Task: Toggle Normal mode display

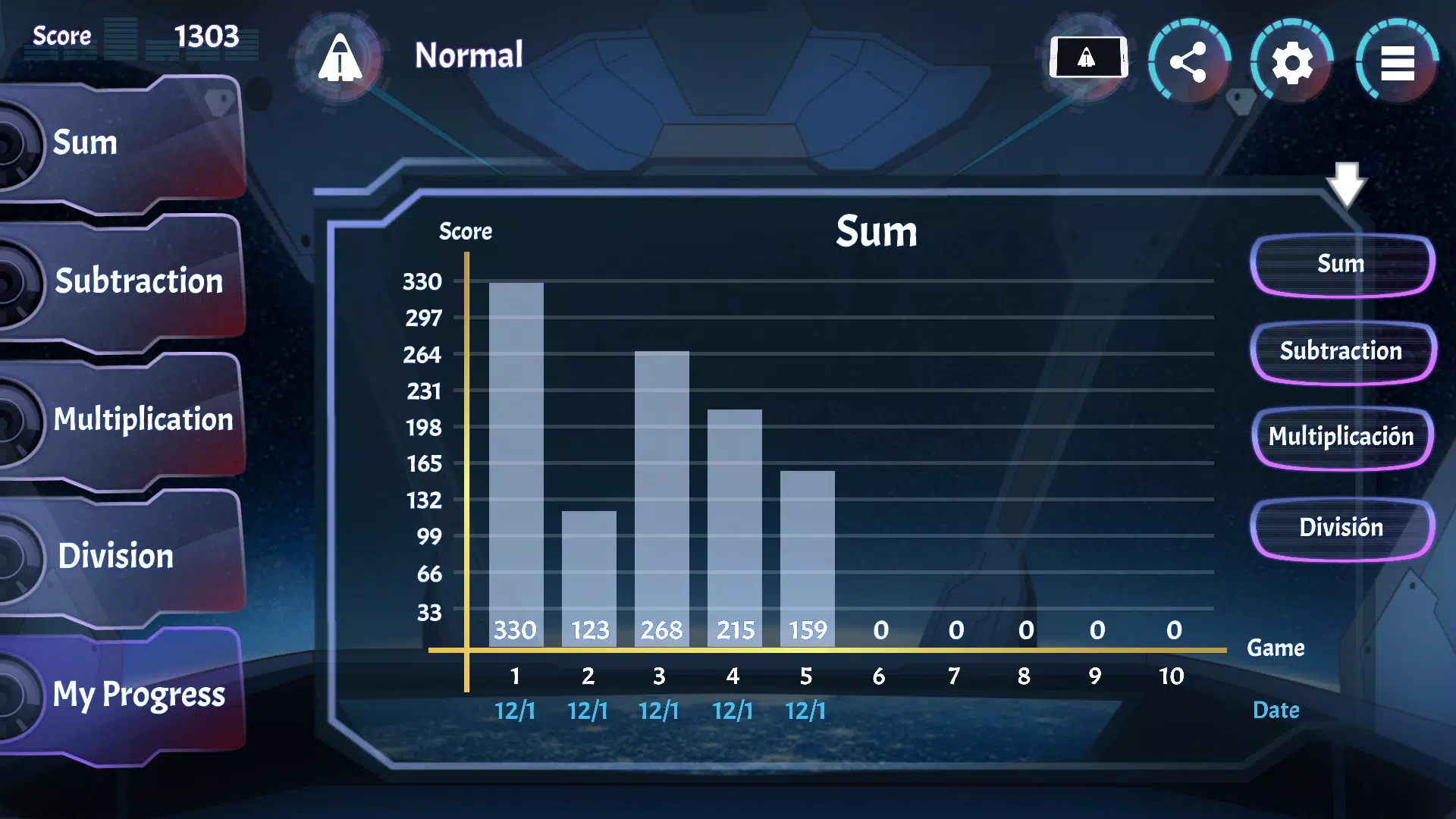Action: (x=340, y=57)
